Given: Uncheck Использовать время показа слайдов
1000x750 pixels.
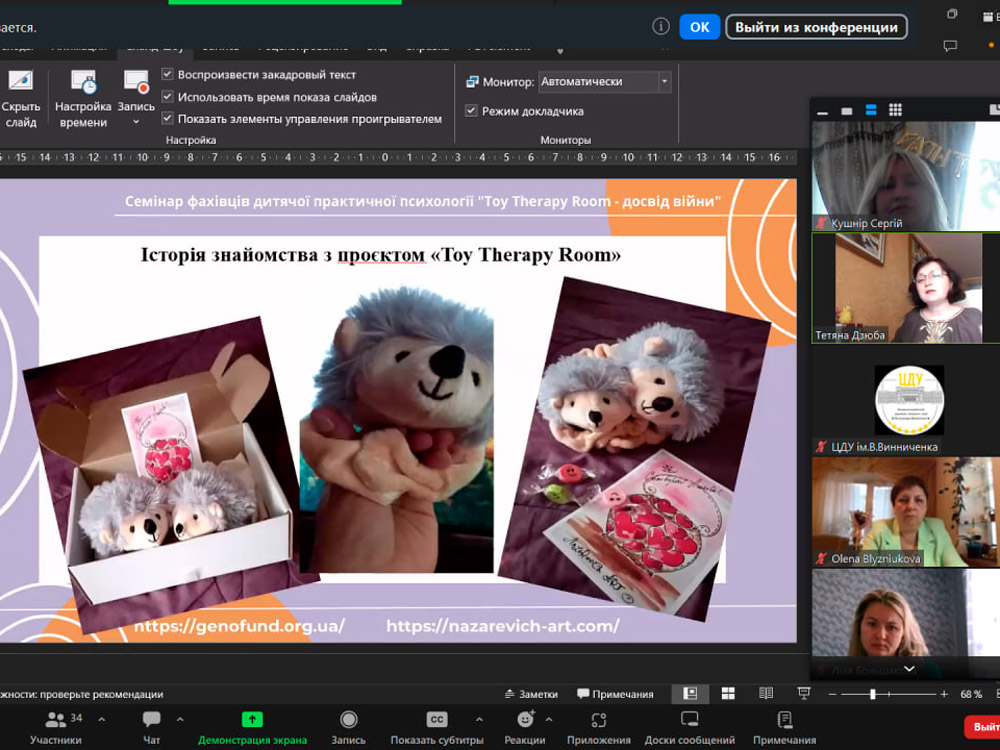Looking at the screenshot, I should (x=168, y=97).
